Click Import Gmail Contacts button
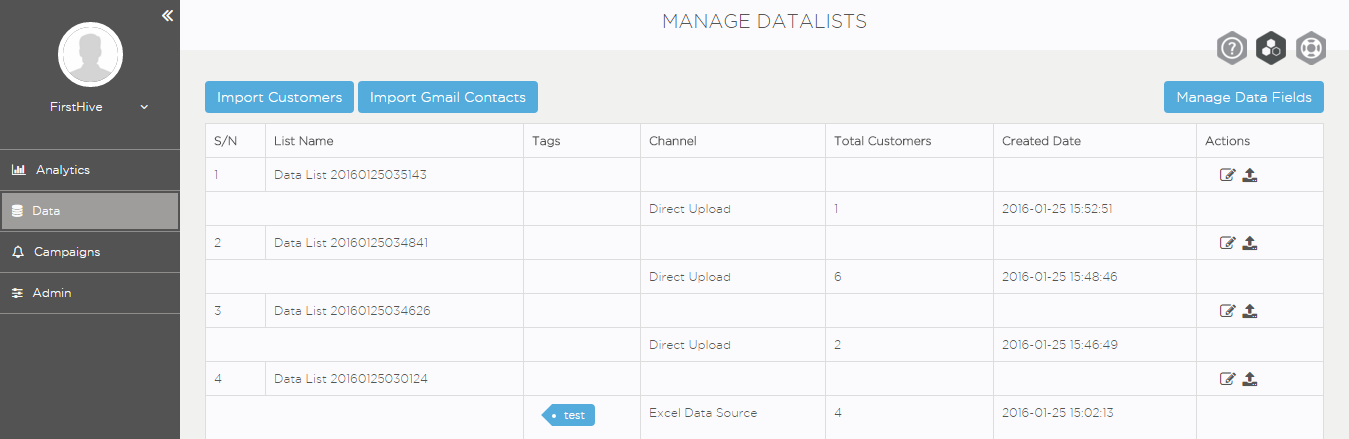 448,97
